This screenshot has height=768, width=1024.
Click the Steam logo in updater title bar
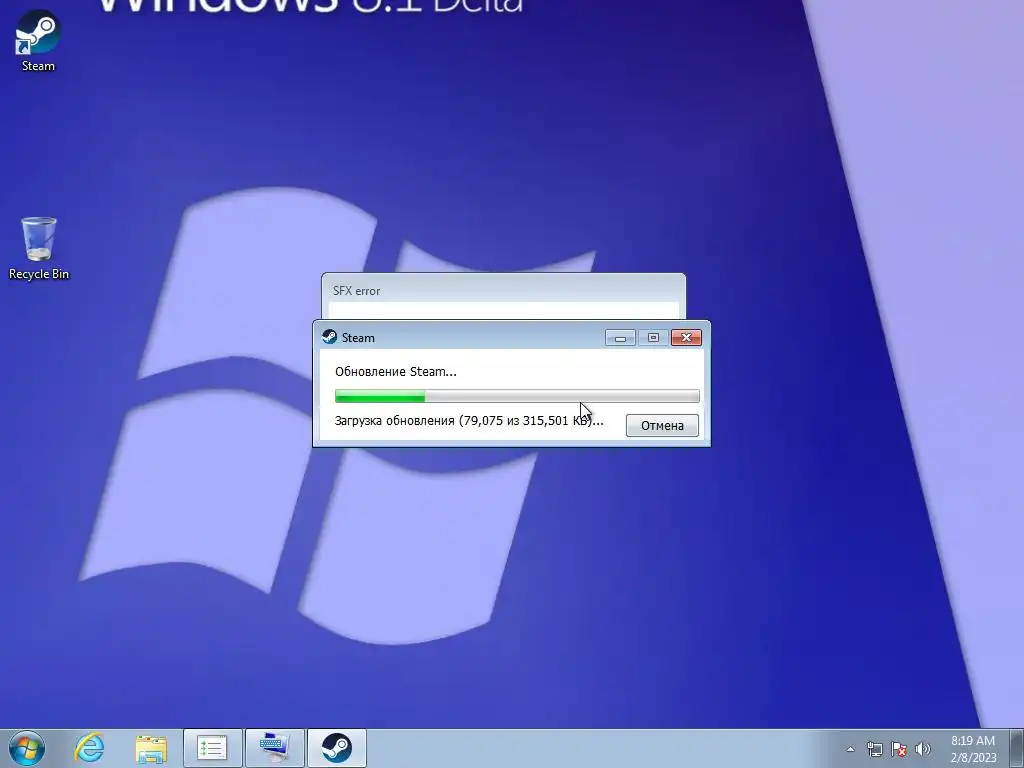point(329,337)
